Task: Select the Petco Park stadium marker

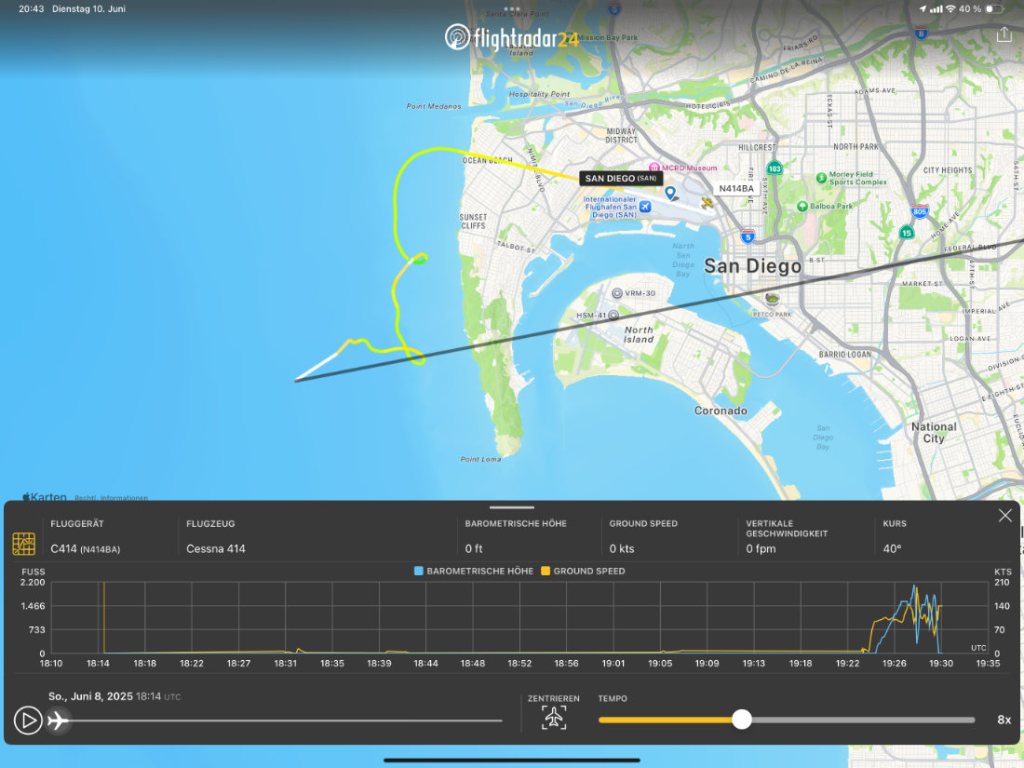Action: pyautogui.click(x=772, y=299)
